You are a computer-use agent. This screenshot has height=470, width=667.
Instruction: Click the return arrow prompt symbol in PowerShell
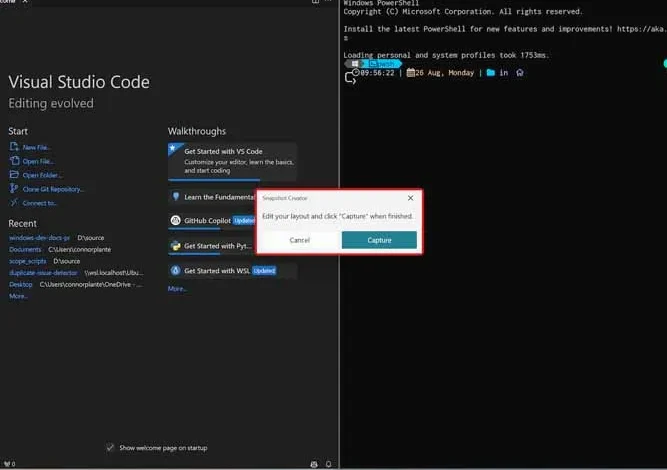(x=350, y=78)
